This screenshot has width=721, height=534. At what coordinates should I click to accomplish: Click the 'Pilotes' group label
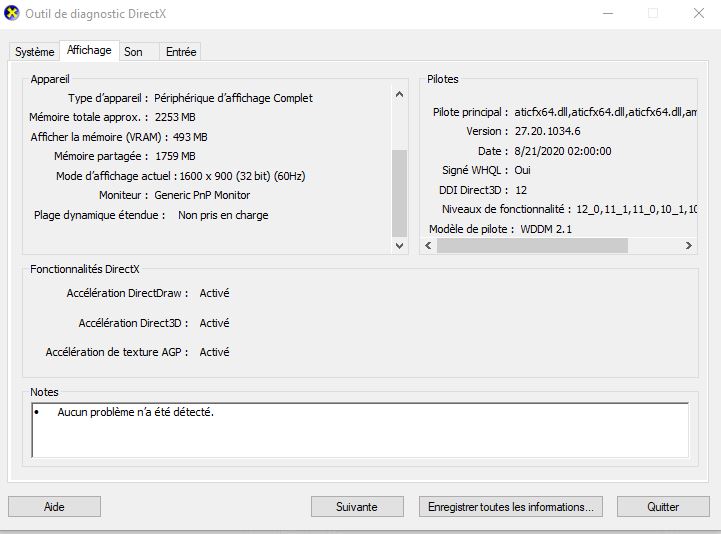coord(443,79)
